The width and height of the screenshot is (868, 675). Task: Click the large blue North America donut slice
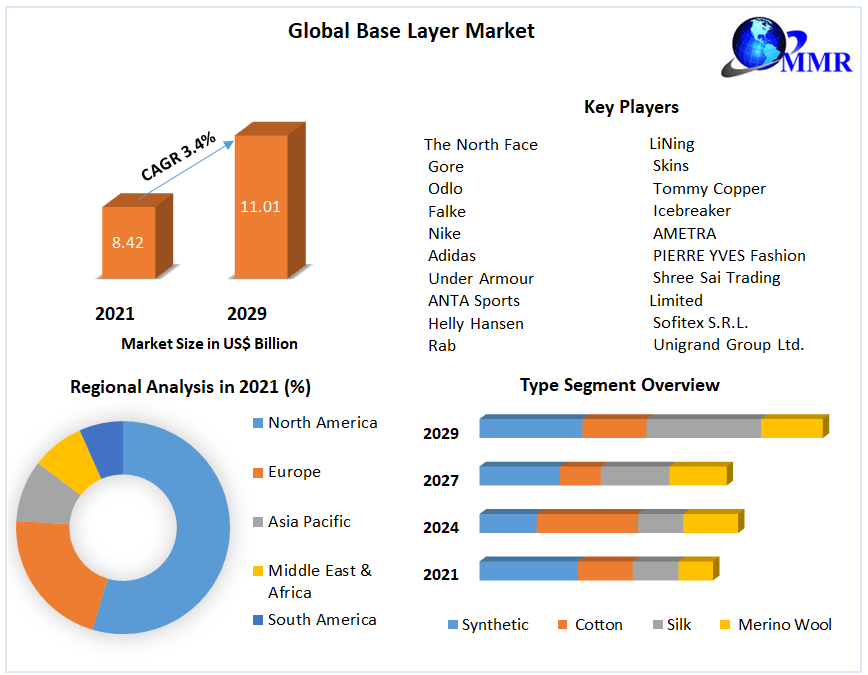(x=199, y=545)
